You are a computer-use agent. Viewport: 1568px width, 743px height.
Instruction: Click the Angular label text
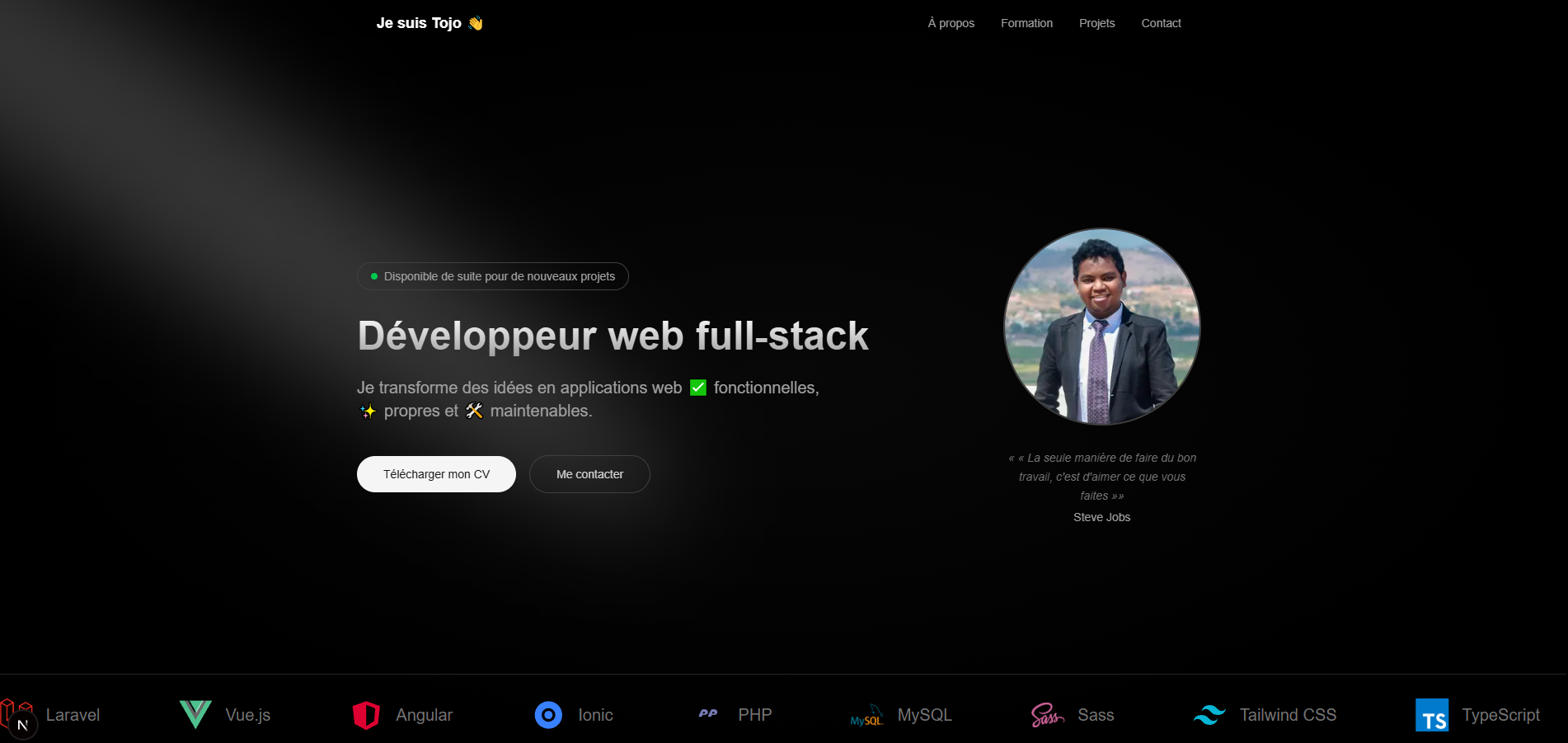(x=424, y=715)
